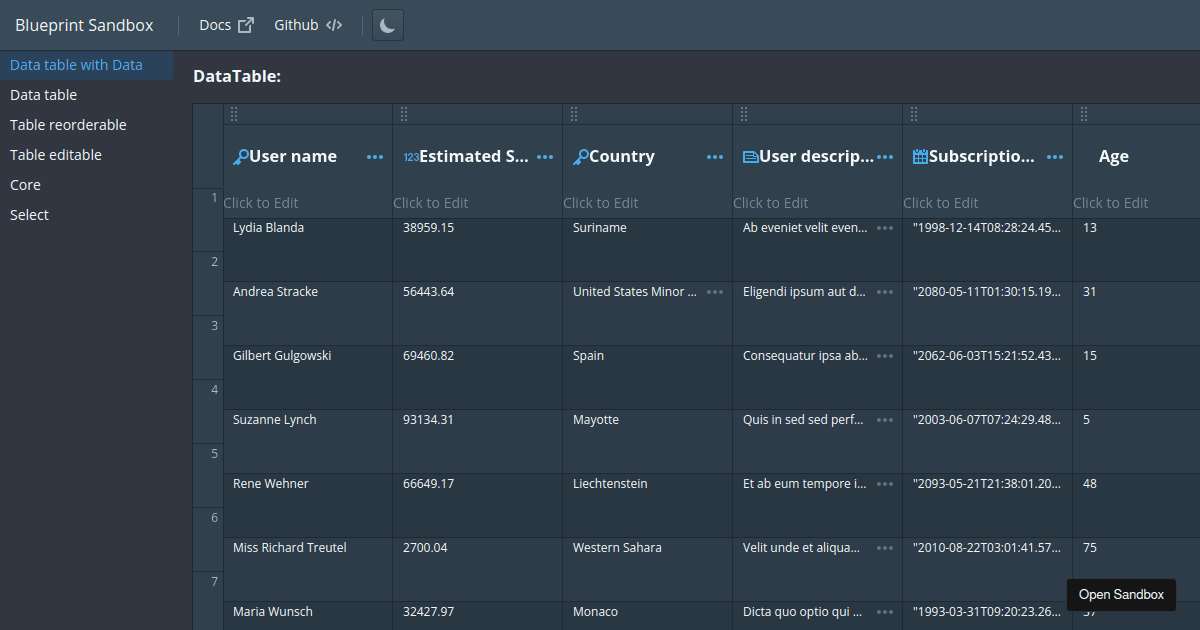
Task: Select Data table with Data menu item
Action: [x=86, y=65]
